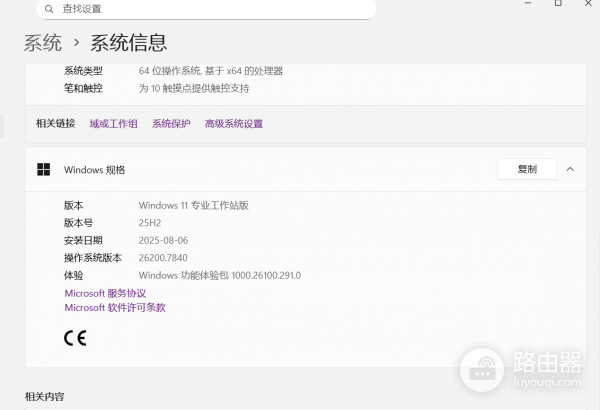Open Microsoft 软件许可条款 link
This screenshot has width=600, height=410.
115,308
